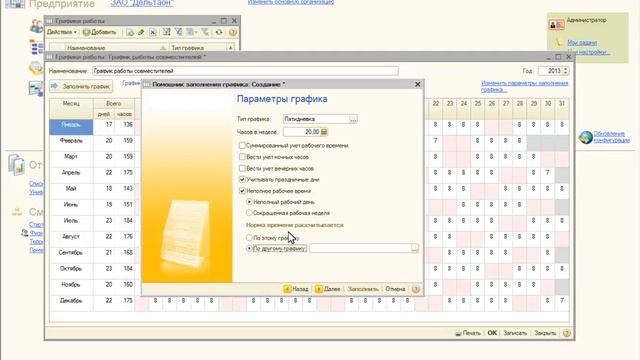Enable 'Вести учет ночных часов' checkbox
640x360 pixels.
click(242, 157)
